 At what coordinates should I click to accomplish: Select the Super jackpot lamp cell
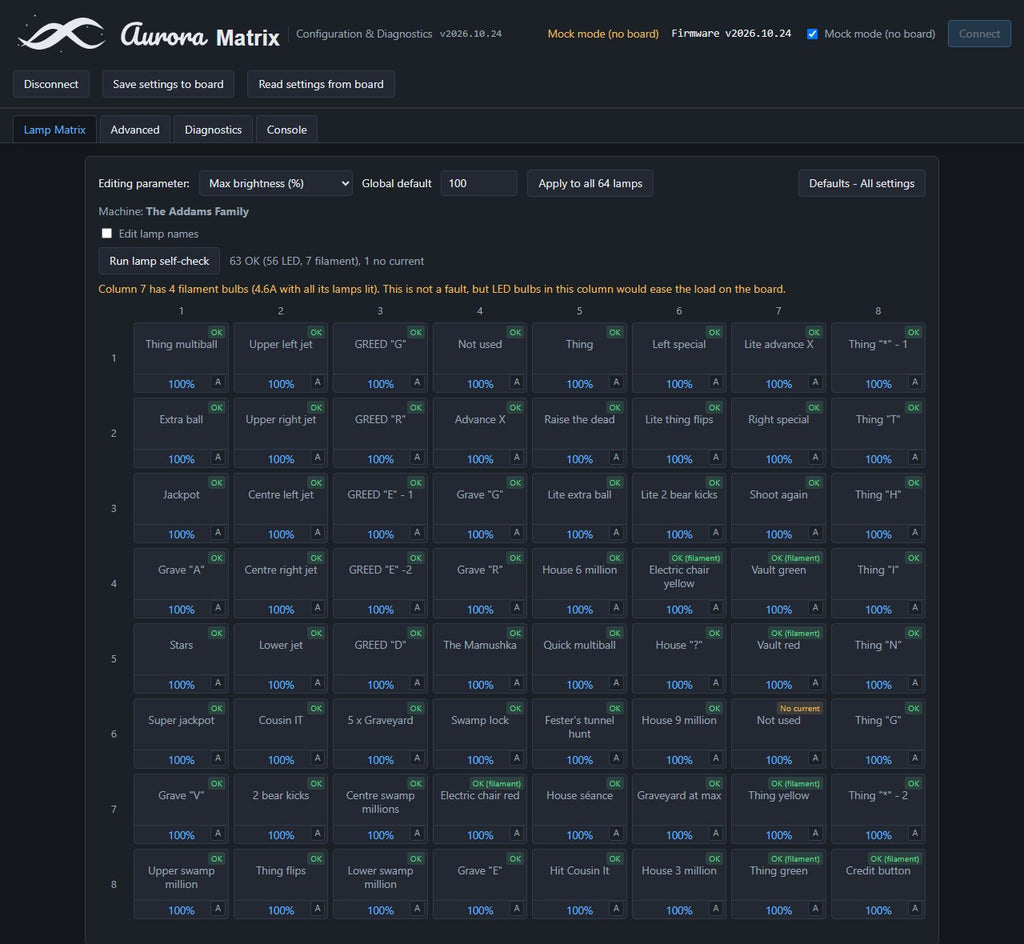(181, 733)
